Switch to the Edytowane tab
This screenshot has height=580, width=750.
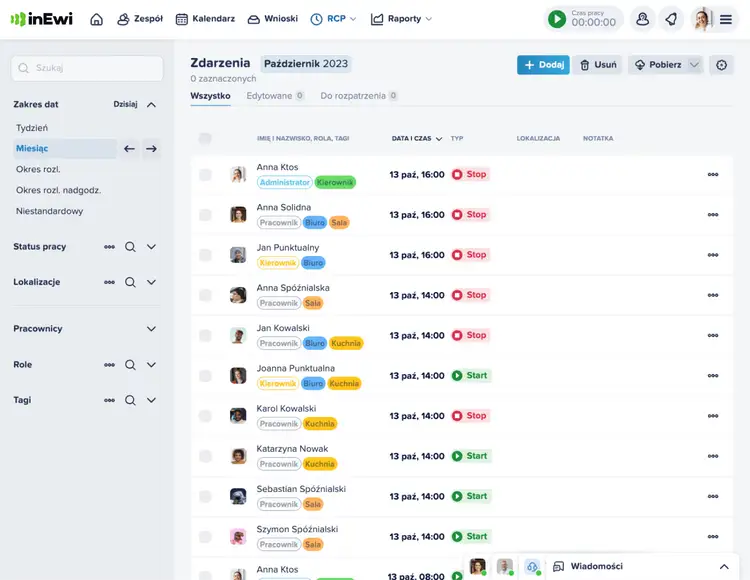coord(269,96)
